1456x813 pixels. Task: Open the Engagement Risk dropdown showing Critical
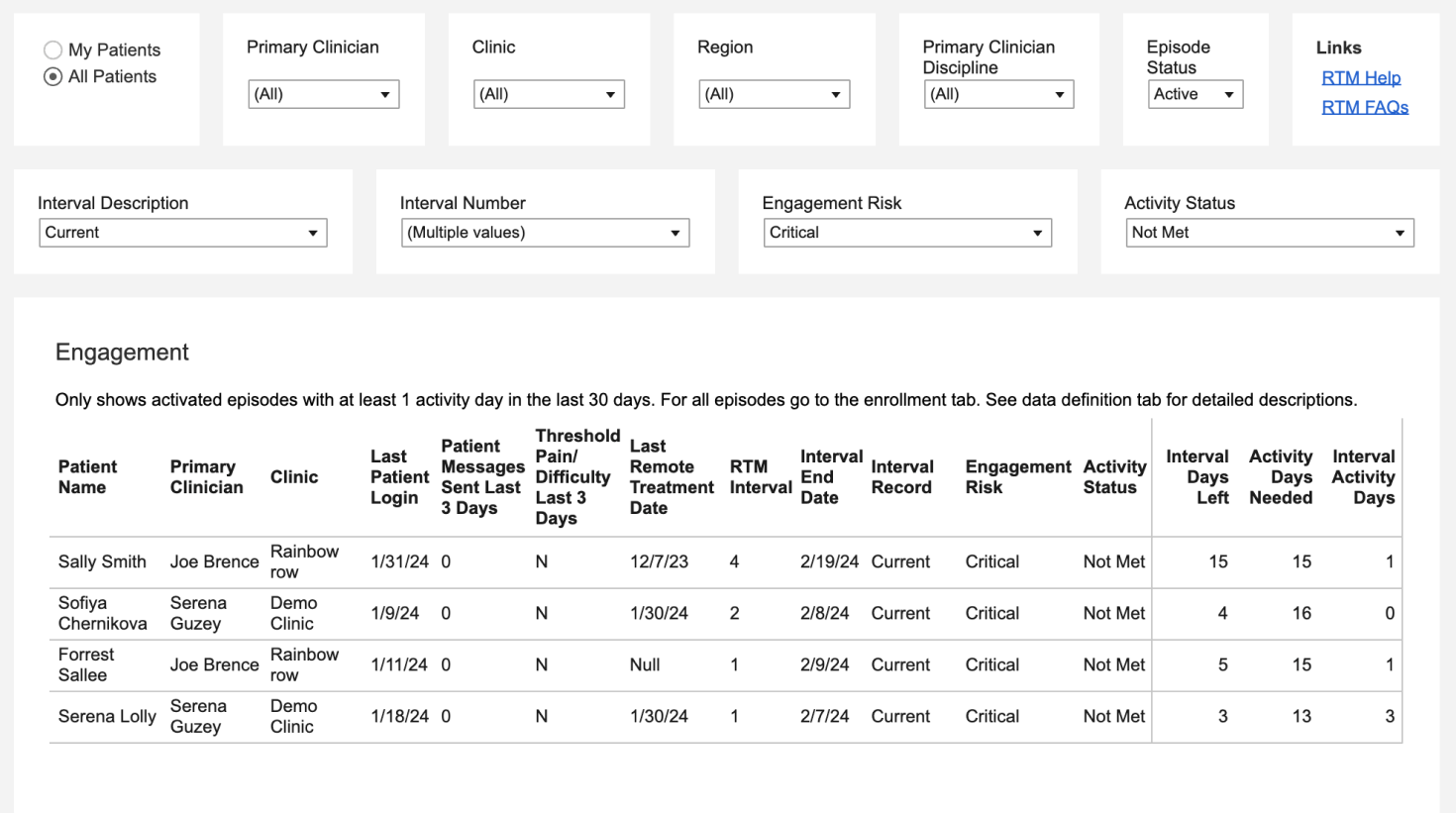(x=907, y=233)
